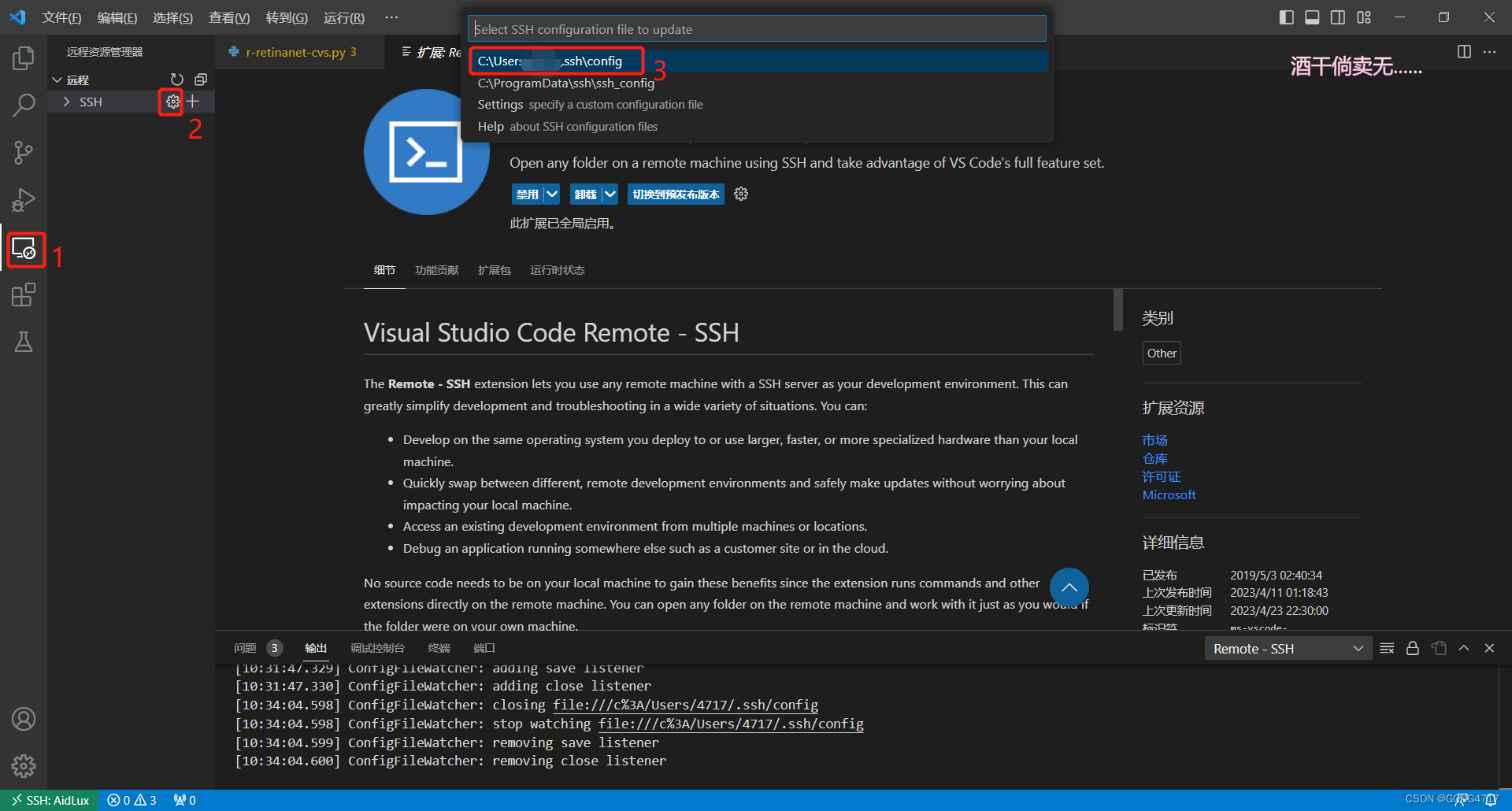This screenshot has width=1512, height=811.
Task: Toggle output scroll lock icon
Action: [1413, 648]
